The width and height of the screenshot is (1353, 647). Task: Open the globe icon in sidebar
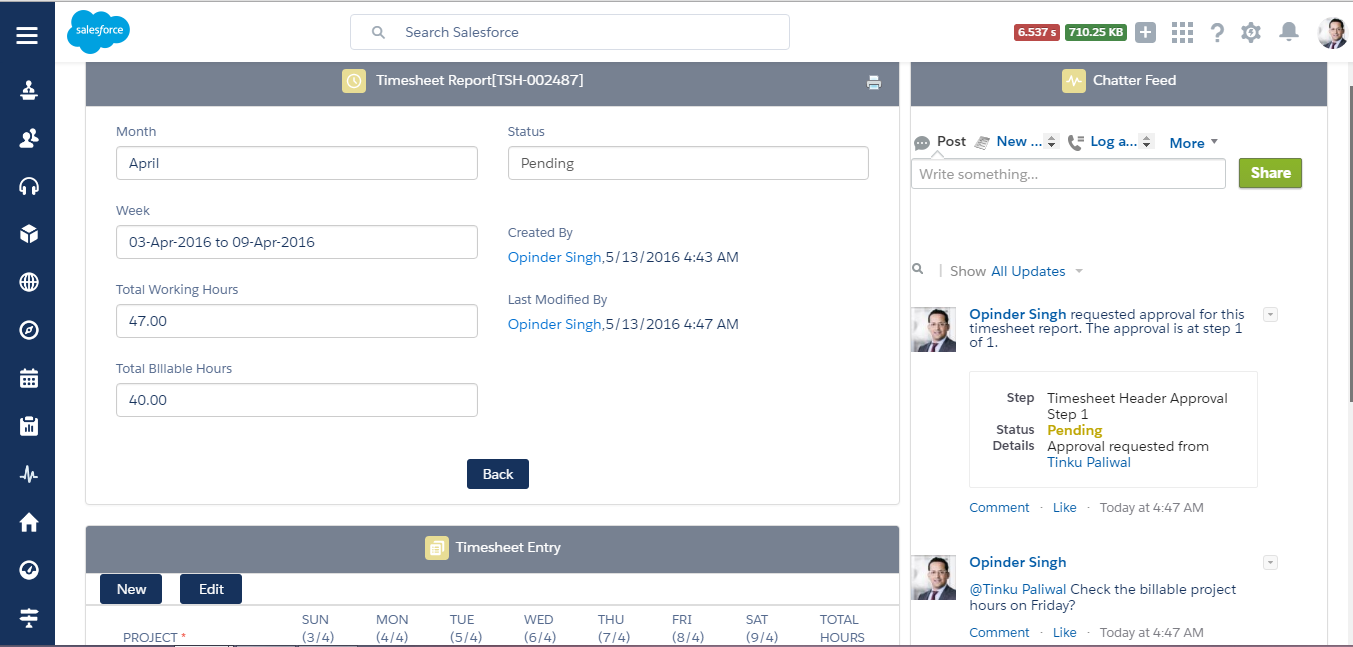29,282
